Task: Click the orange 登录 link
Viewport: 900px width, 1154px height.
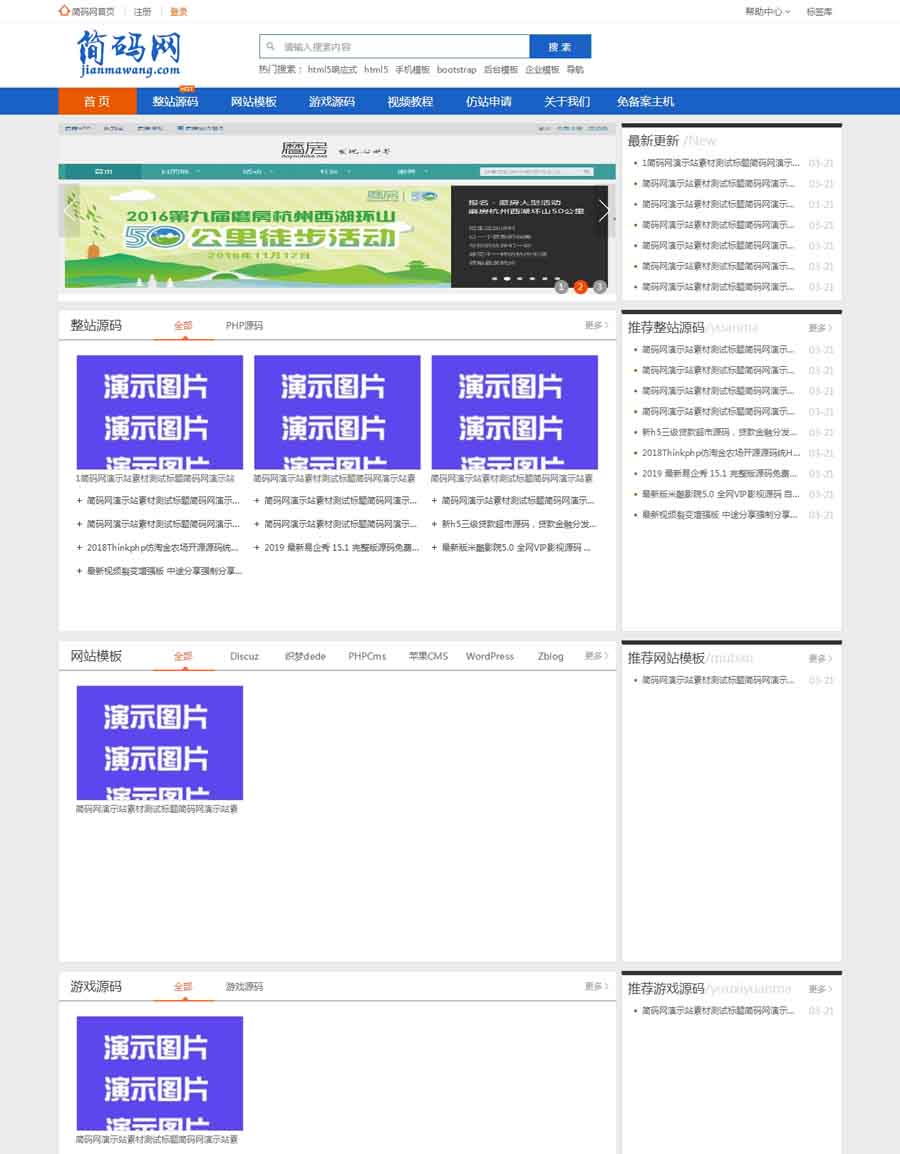Action: (x=178, y=12)
